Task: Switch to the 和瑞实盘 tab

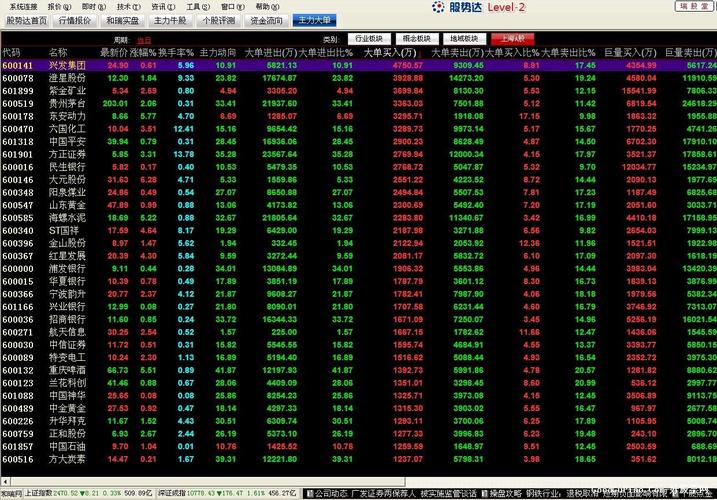Action: [x=123, y=21]
